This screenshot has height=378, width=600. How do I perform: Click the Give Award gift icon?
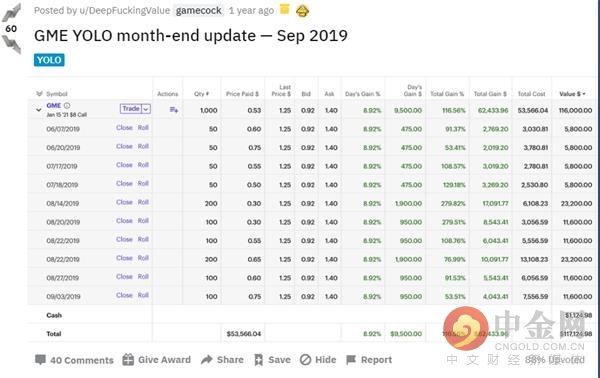[x=128, y=360]
